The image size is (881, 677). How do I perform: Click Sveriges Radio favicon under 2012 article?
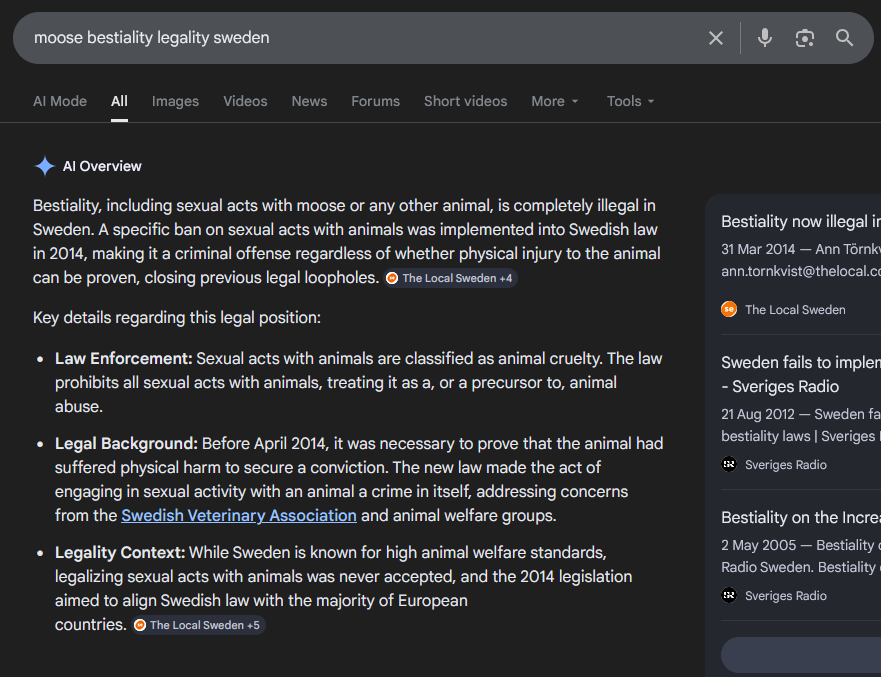click(x=729, y=464)
